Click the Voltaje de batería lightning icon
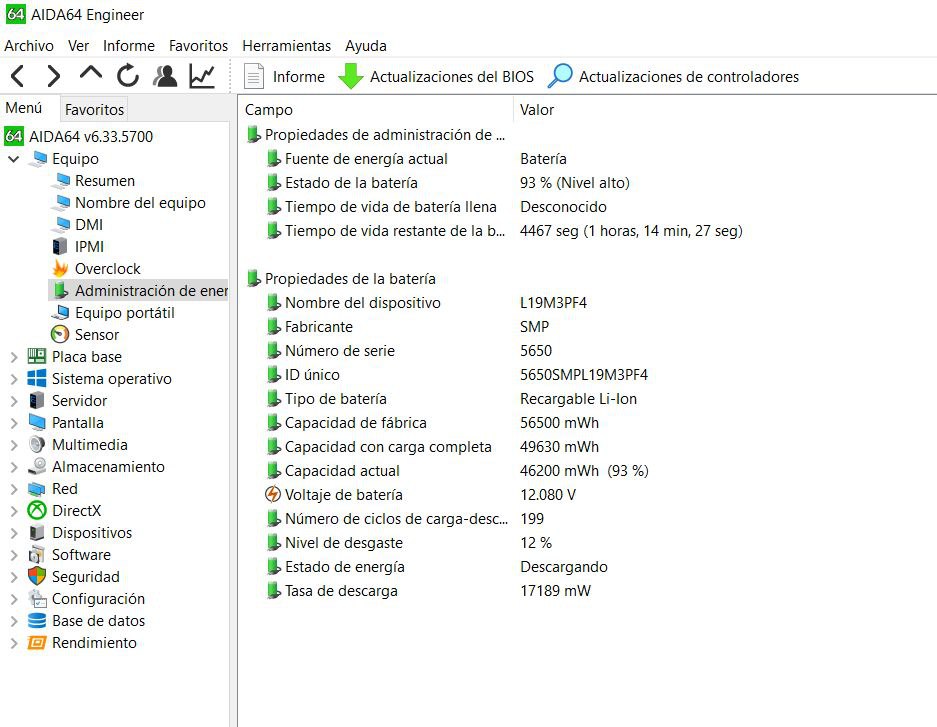The image size is (937, 727). pyautogui.click(x=272, y=495)
